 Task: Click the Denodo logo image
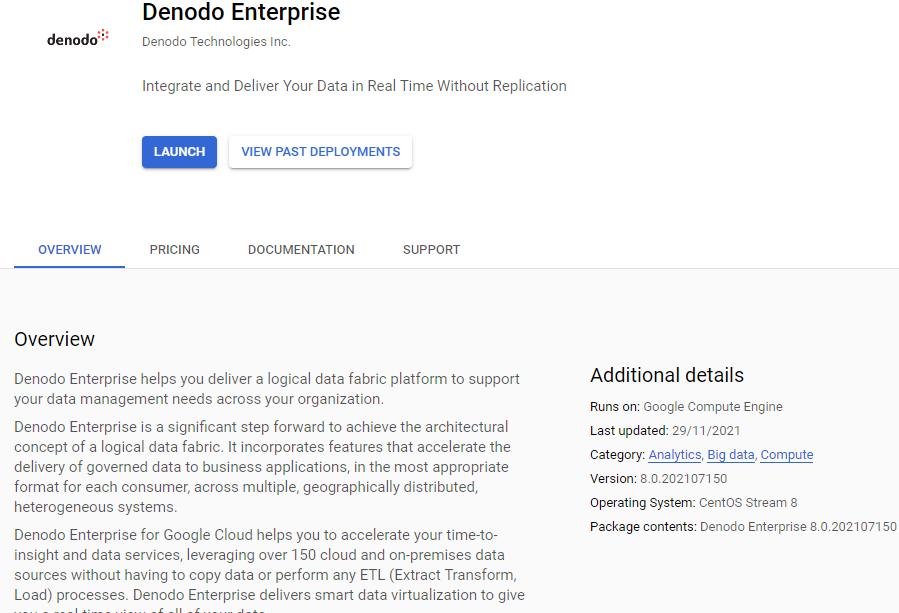click(78, 38)
